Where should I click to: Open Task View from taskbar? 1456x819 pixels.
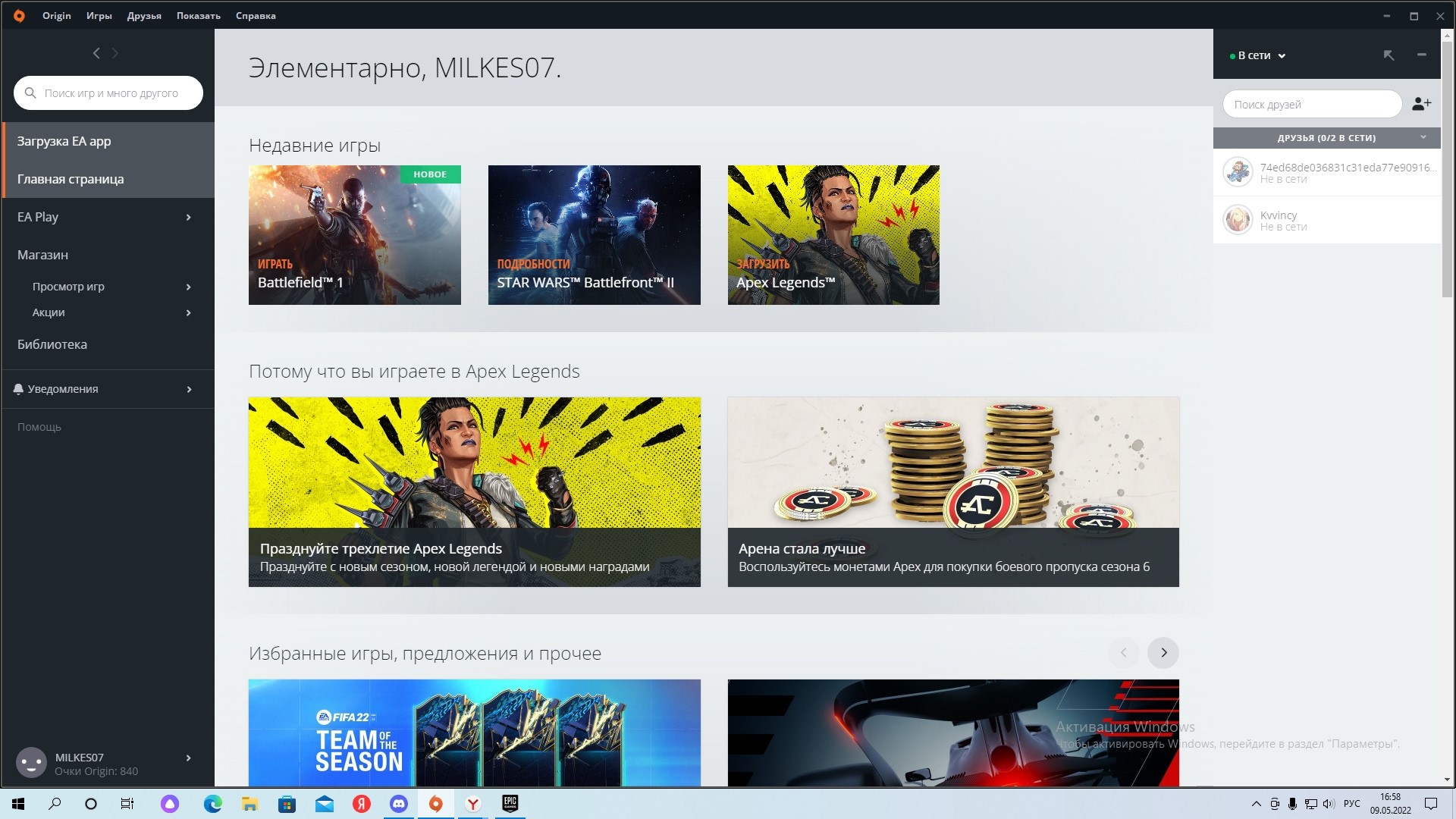pyautogui.click(x=127, y=804)
